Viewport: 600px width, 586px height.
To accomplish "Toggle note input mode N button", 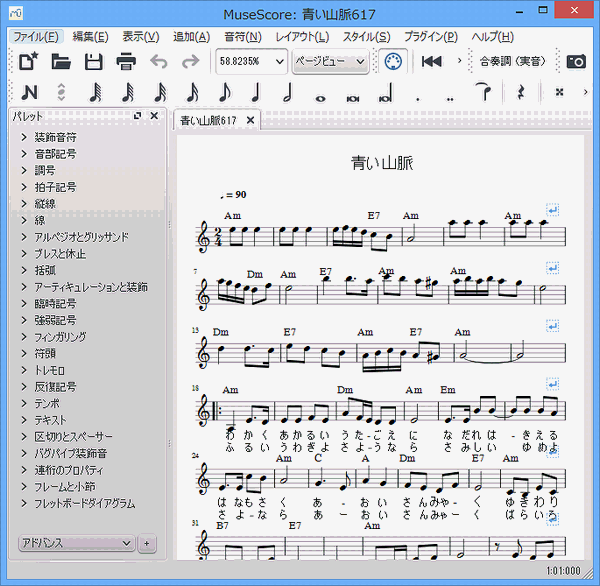I will click(x=29, y=92).
